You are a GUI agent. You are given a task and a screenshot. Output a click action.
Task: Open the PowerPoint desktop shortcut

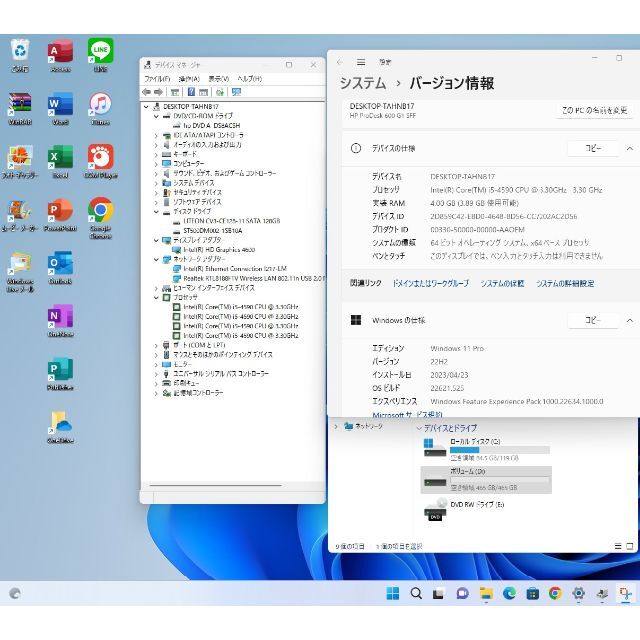[60, 215]
